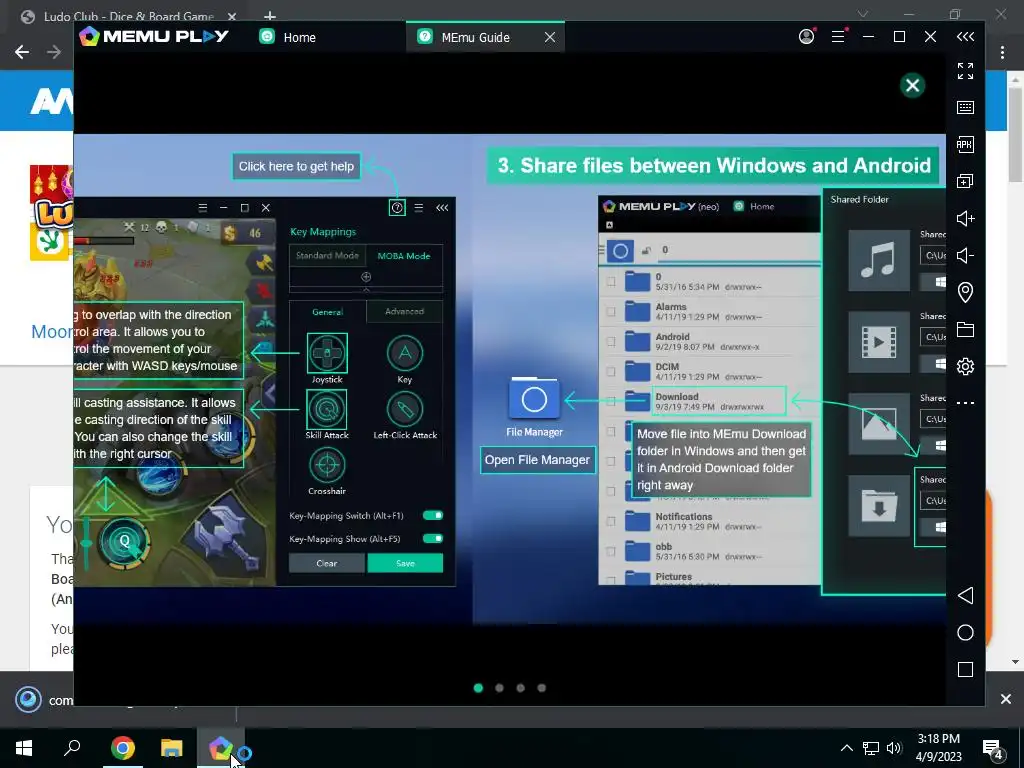Go to the second guide page dot
This screenshot has width=1024, height=768.
[x=500, y=688]
